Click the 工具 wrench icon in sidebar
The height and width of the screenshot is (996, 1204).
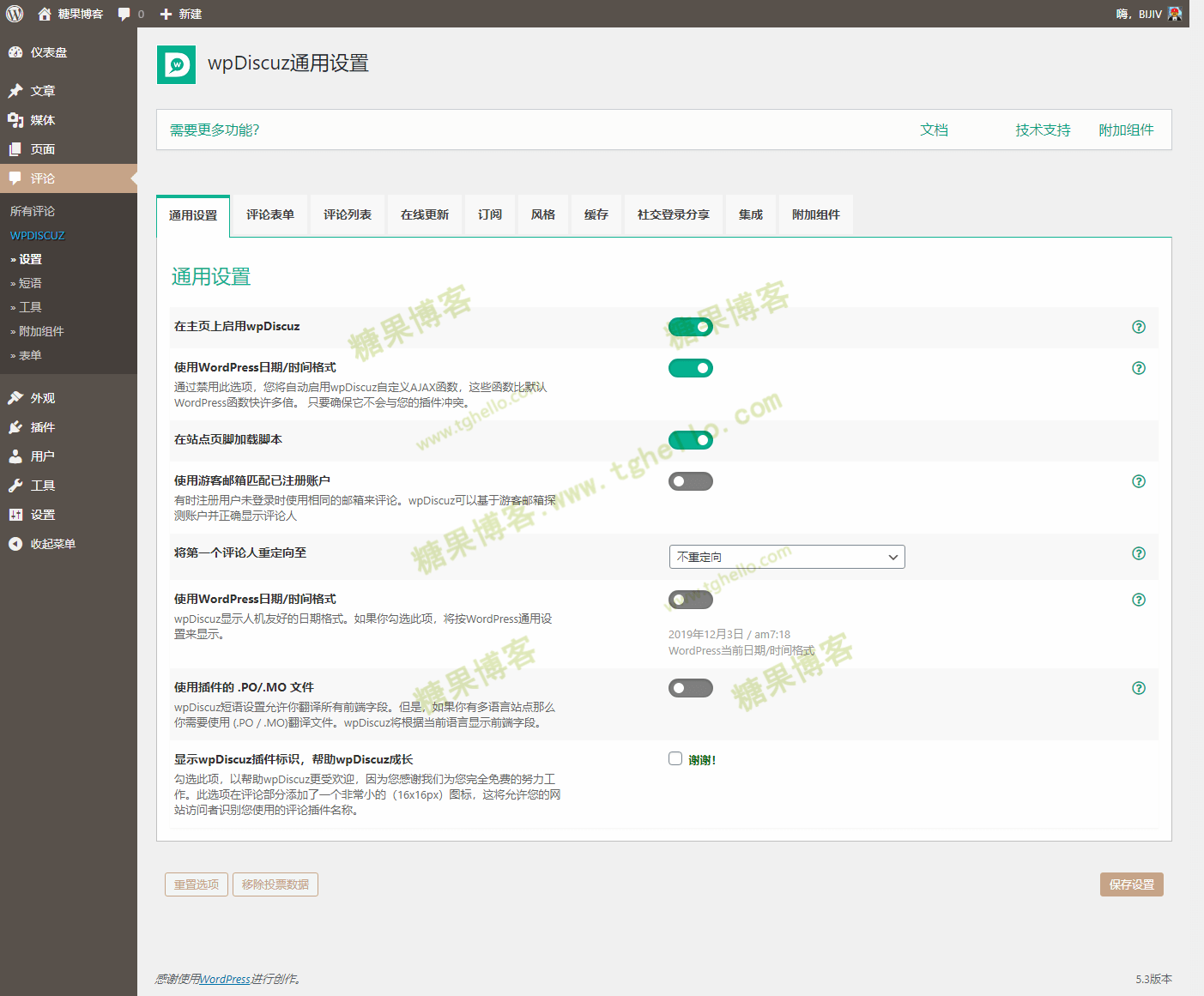point(15,486)
